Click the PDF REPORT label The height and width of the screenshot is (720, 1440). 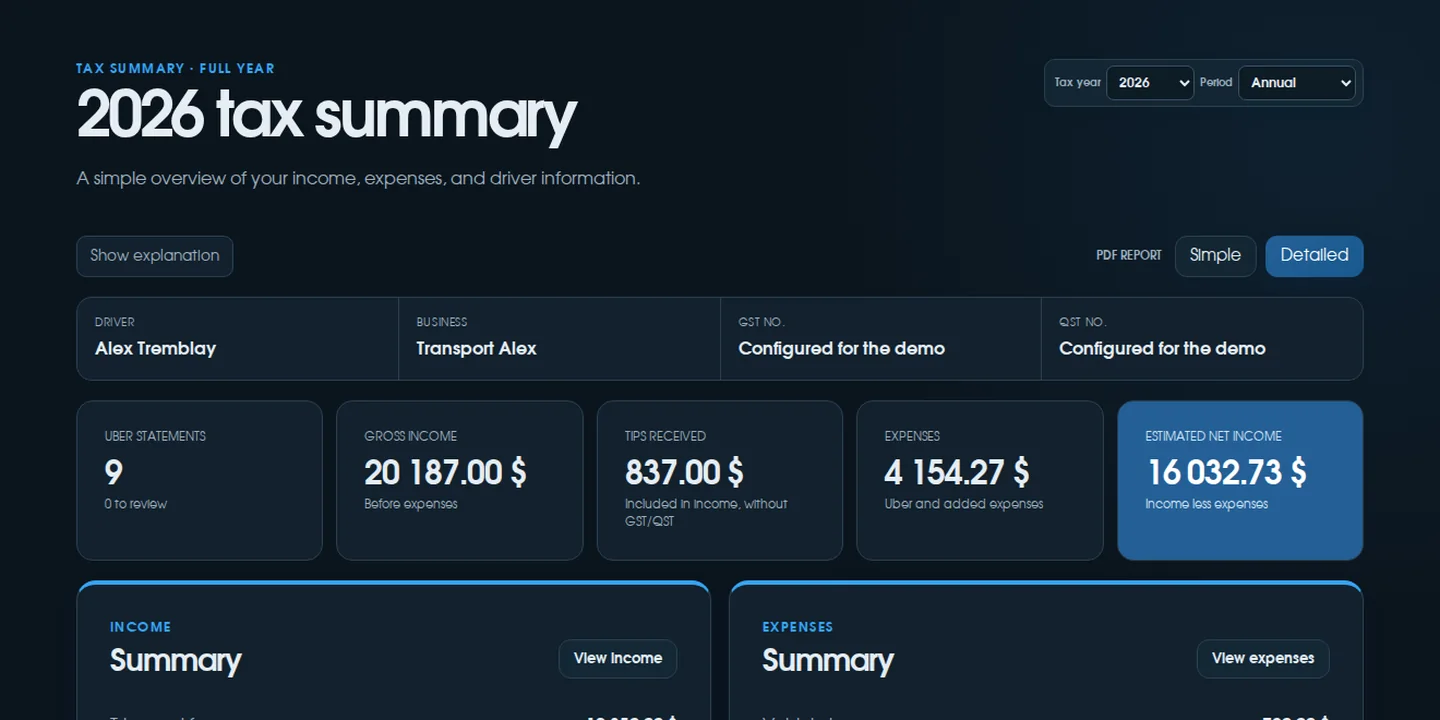pos(1129,256)
